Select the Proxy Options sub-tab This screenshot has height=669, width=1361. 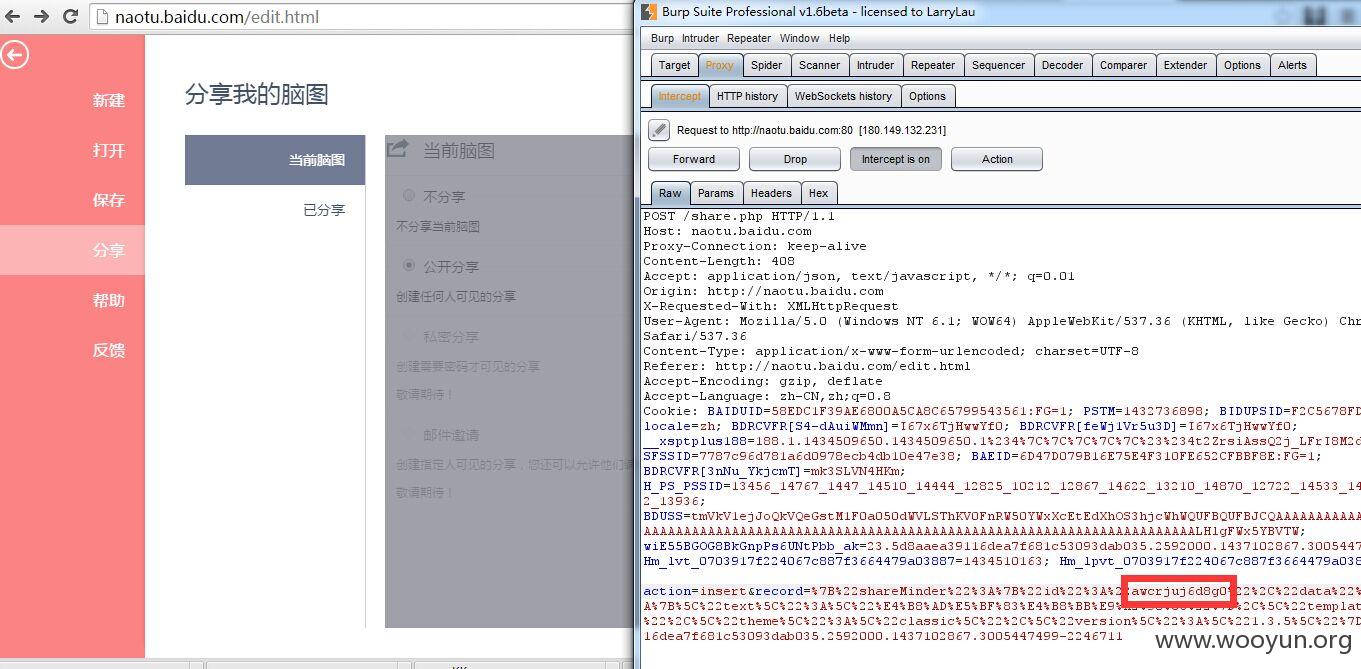pyautogui.click(x=927, y=96)
